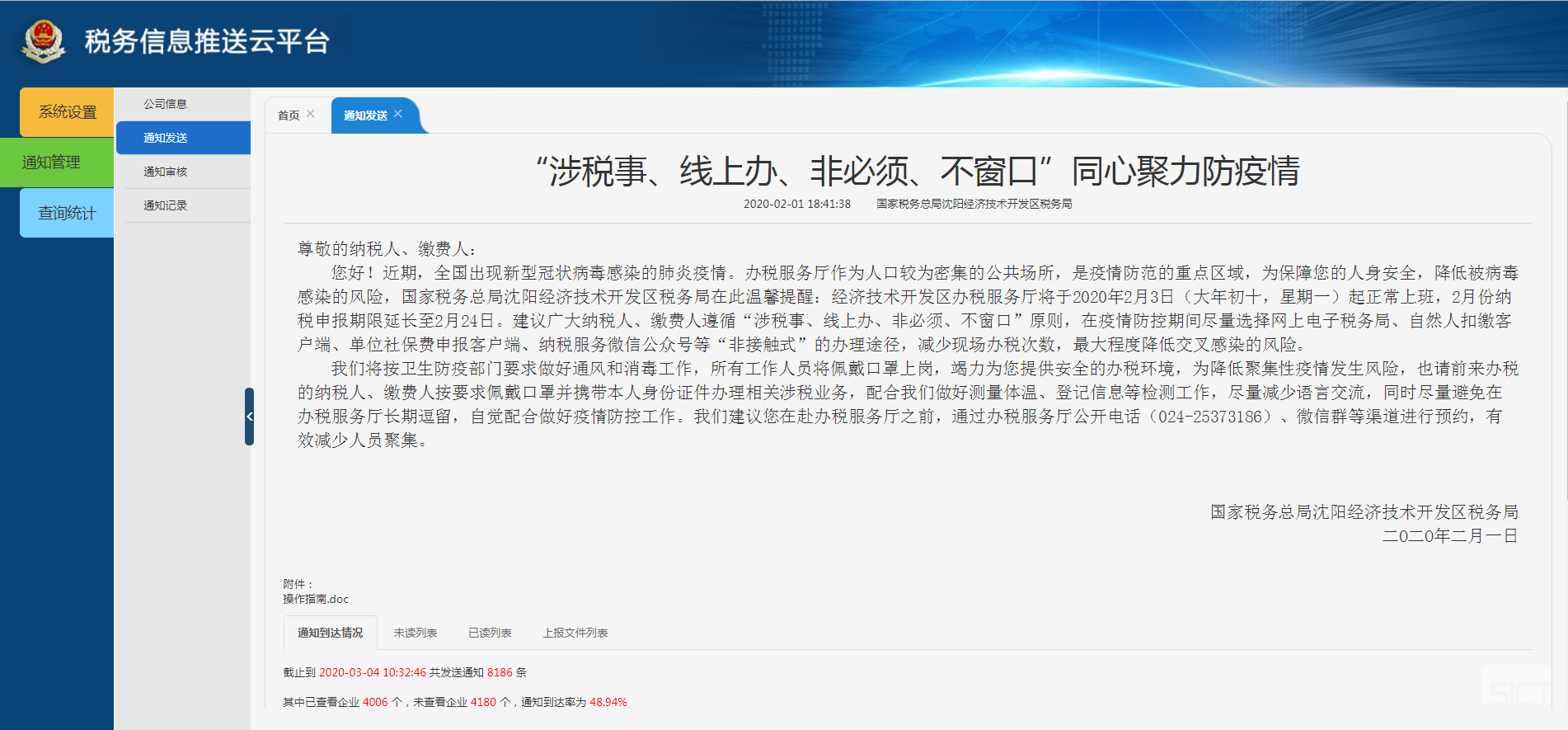Switch to the 未读列表 tab

point(415,633)
